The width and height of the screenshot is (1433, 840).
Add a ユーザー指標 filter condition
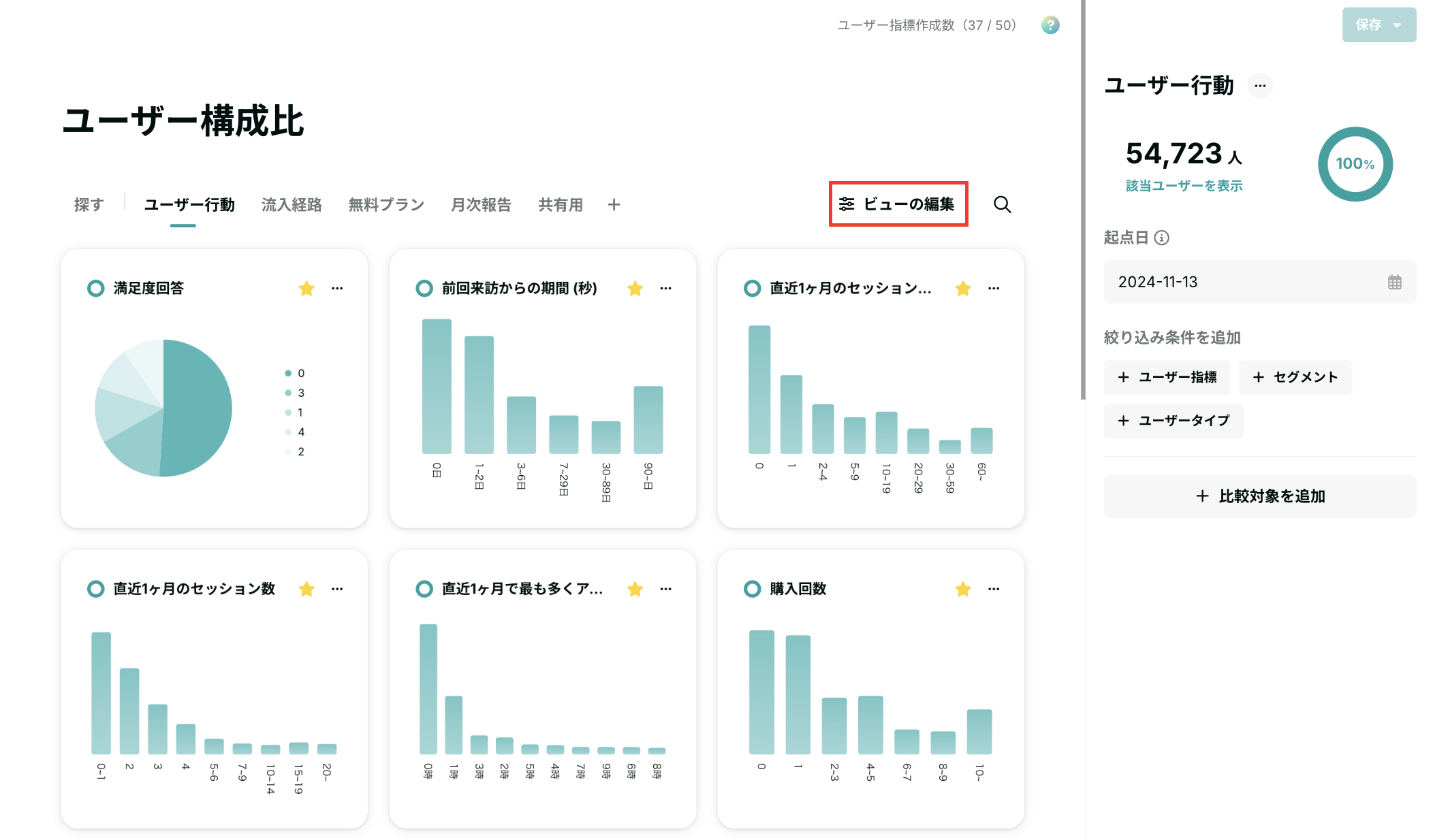click(1167, 377)
